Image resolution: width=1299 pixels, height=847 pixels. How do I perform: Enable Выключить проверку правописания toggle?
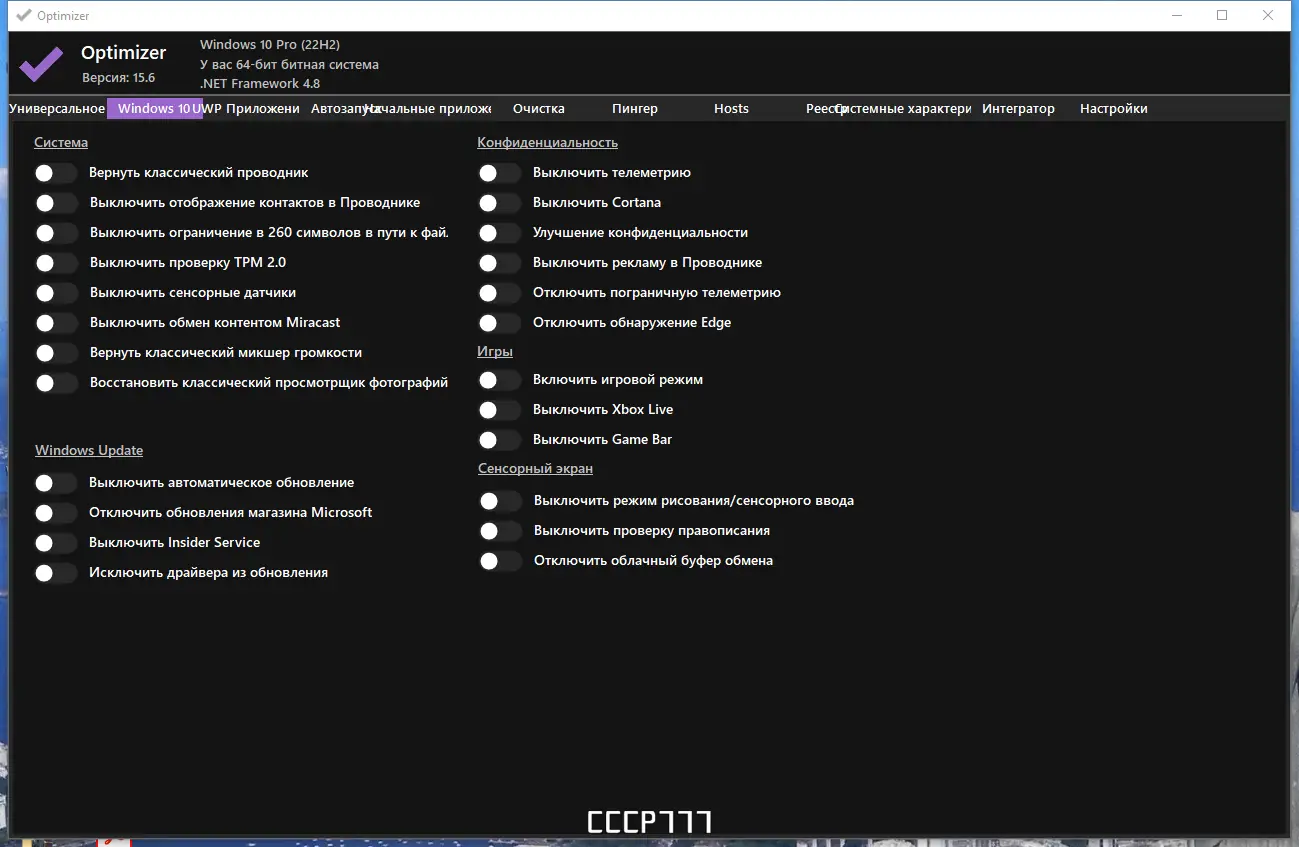(500, 531)
